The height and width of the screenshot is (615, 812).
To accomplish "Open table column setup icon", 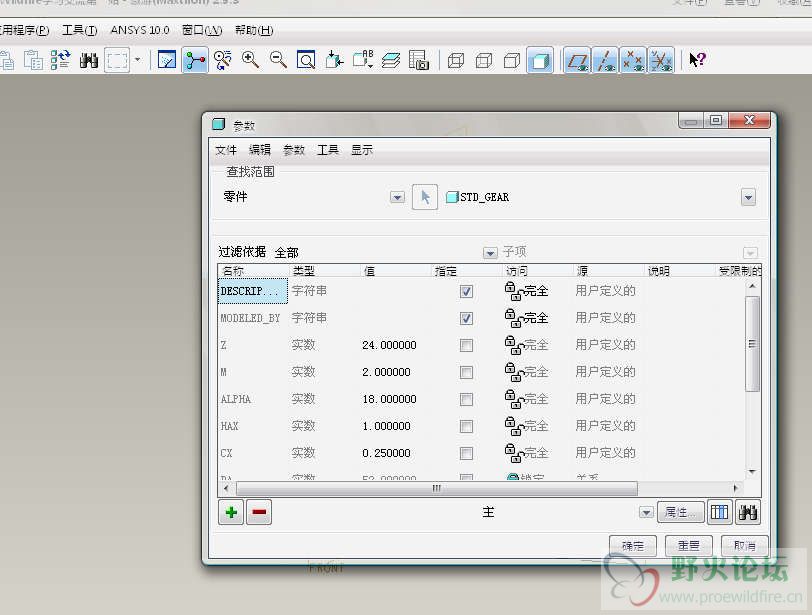I will [720, 512].
